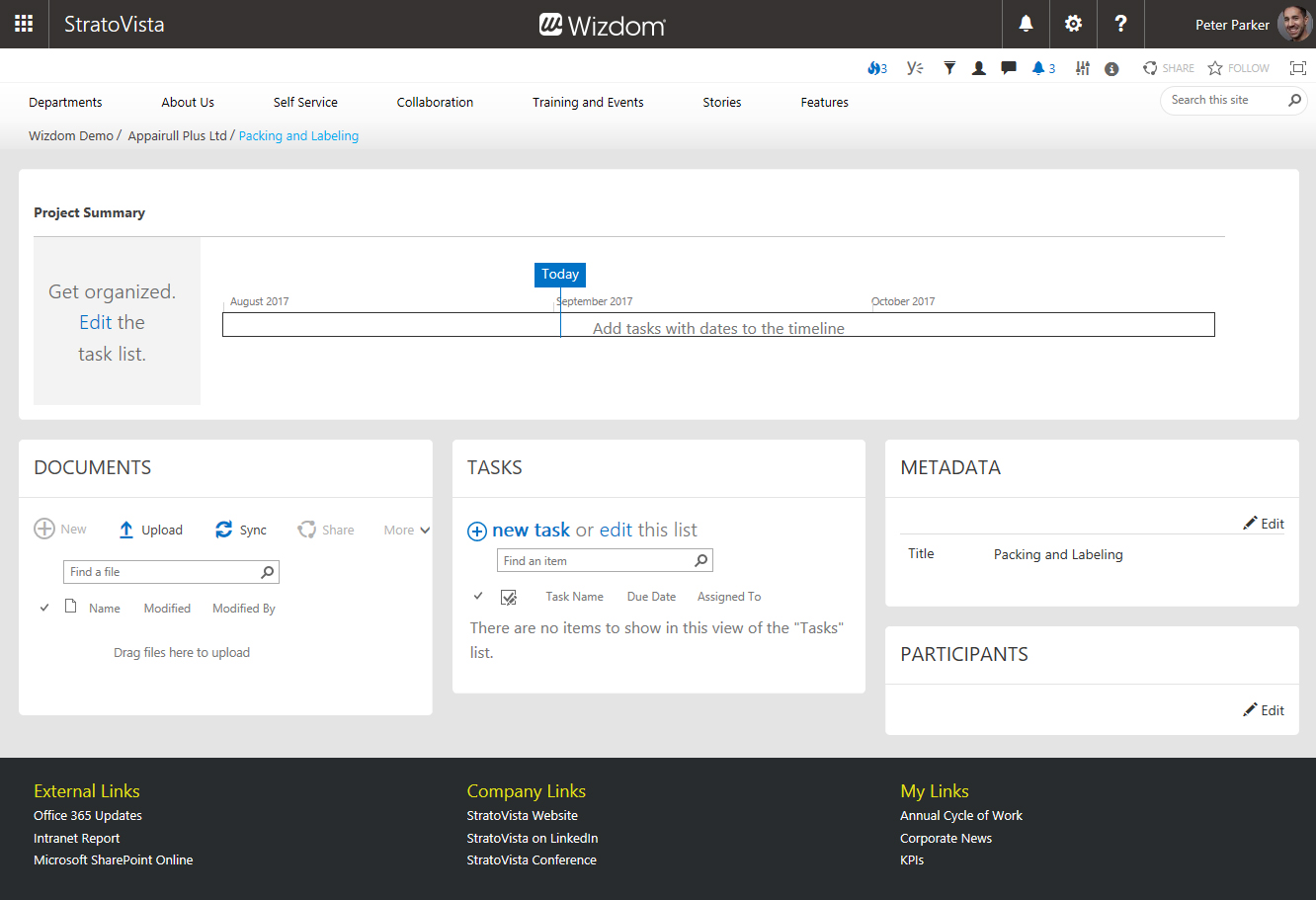This screenshot has width=1316, height=900.
Task: Toggle select all in Documents list
Action: point(44,608)
